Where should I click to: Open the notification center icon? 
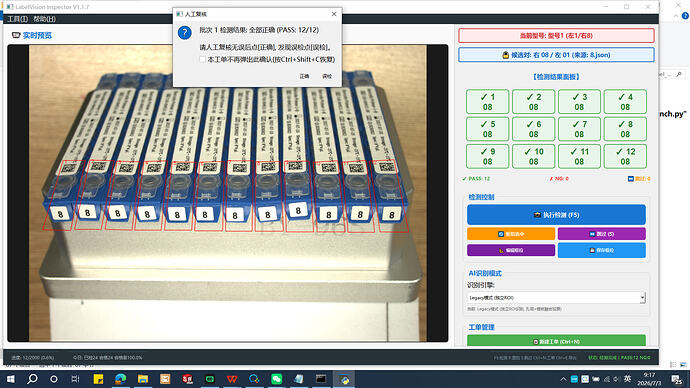(x=677, y=379)
